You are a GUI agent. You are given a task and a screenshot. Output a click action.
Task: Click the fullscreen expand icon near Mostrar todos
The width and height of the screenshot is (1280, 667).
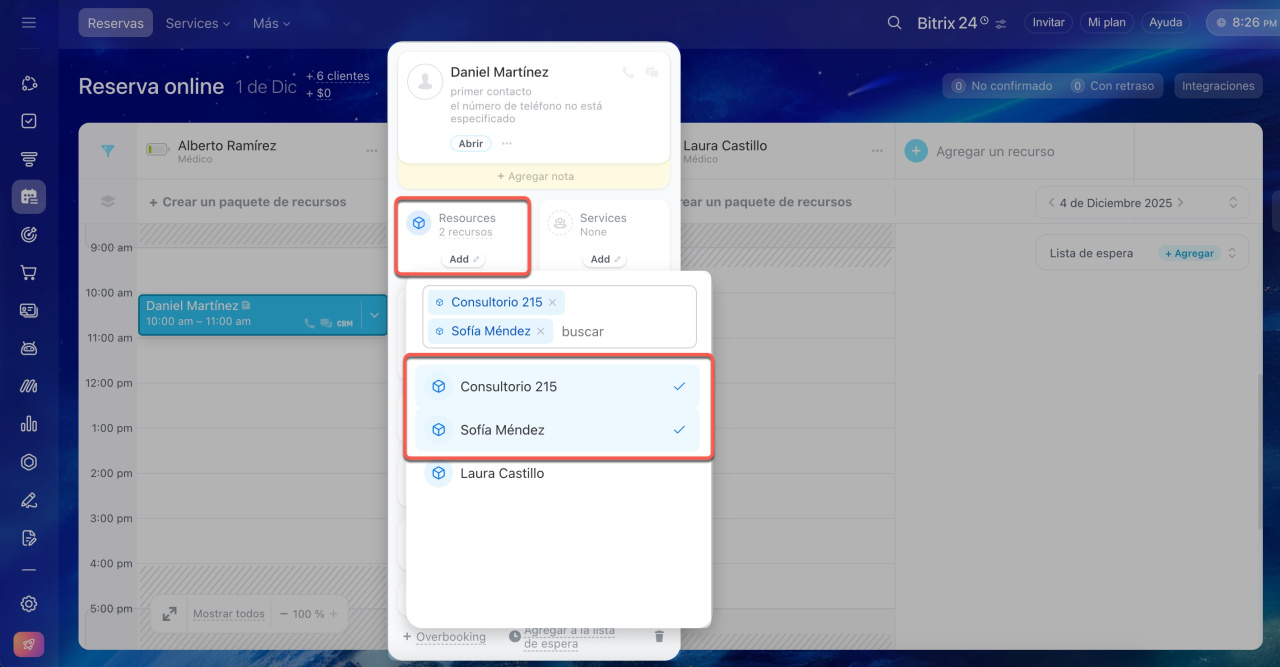tap(169, 614)
